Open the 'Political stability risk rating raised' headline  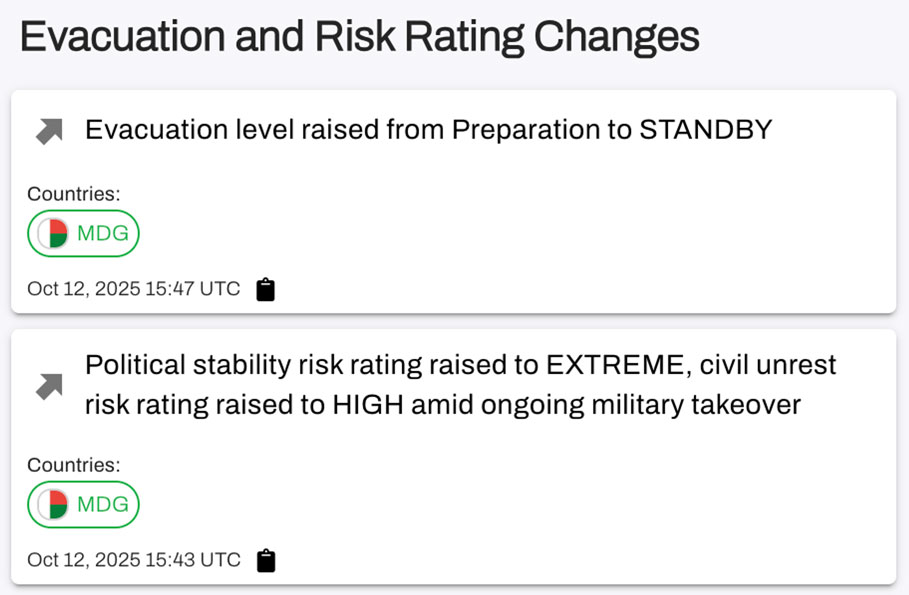pyautogui.click(x=460, y=385)
